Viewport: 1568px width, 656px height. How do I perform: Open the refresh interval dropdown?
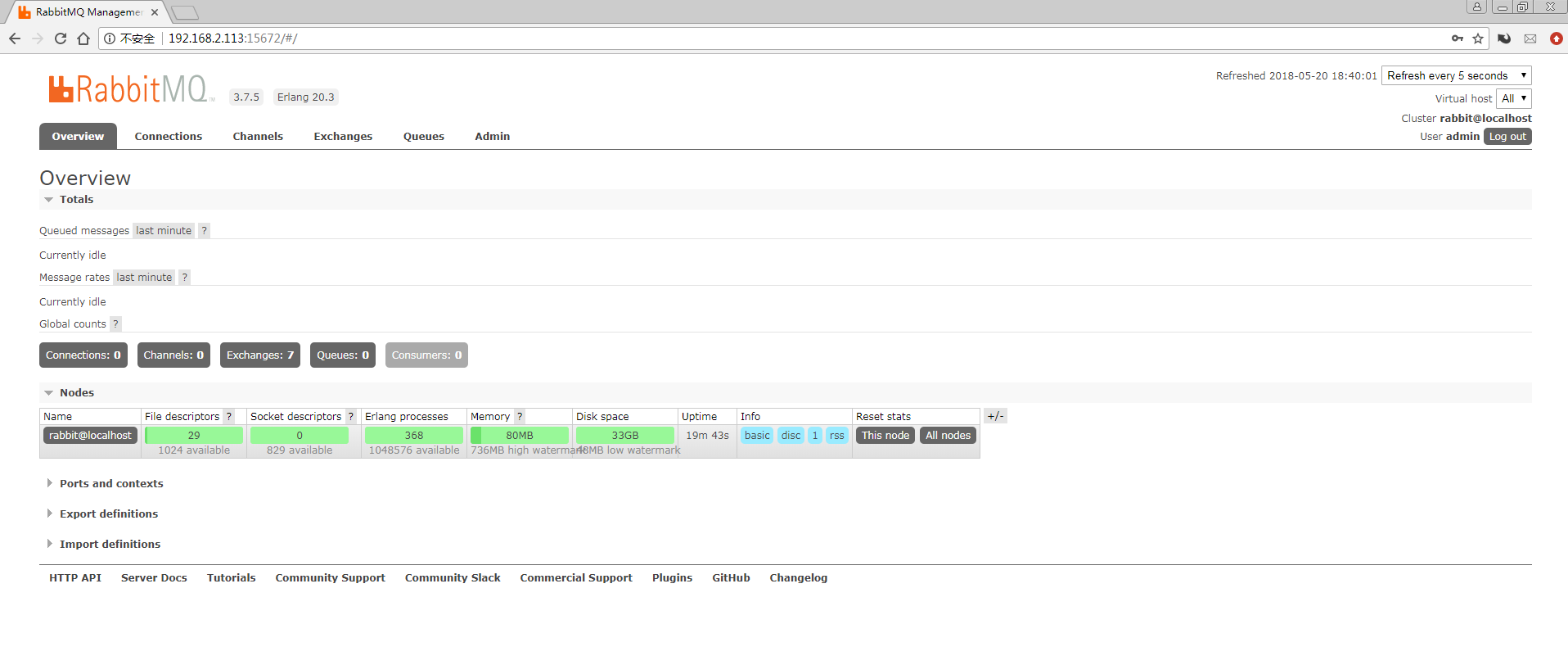coord(1457,75)
